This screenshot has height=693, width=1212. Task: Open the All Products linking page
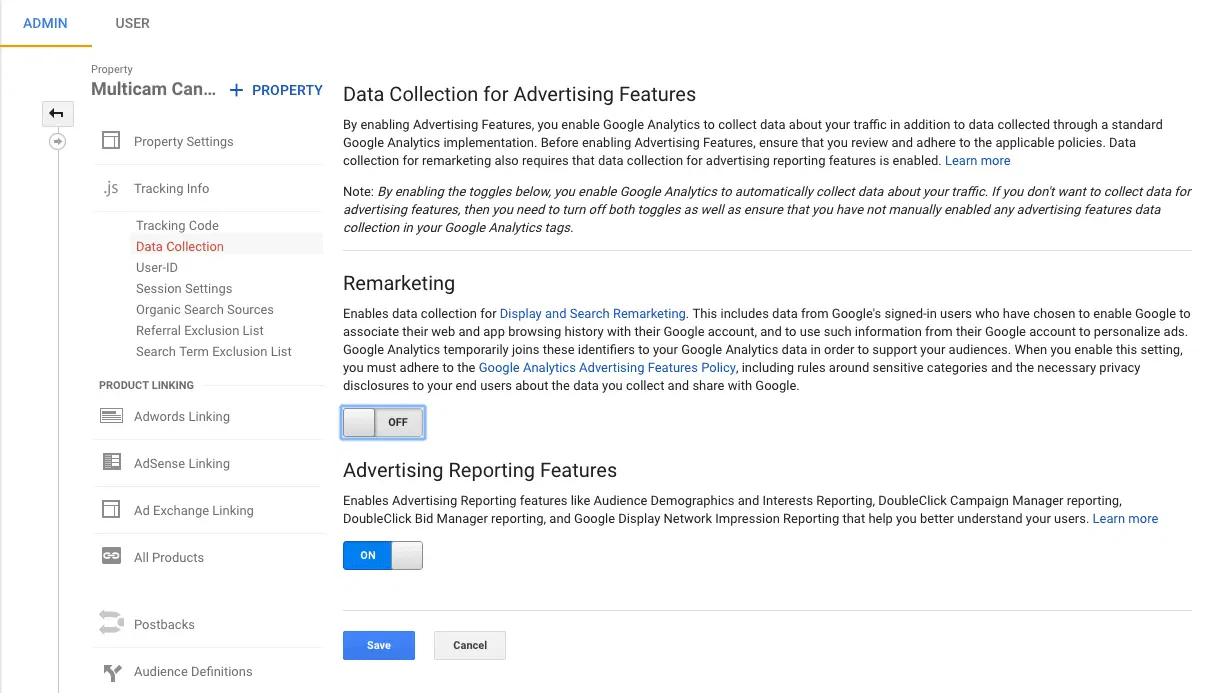tap(167, 557)
